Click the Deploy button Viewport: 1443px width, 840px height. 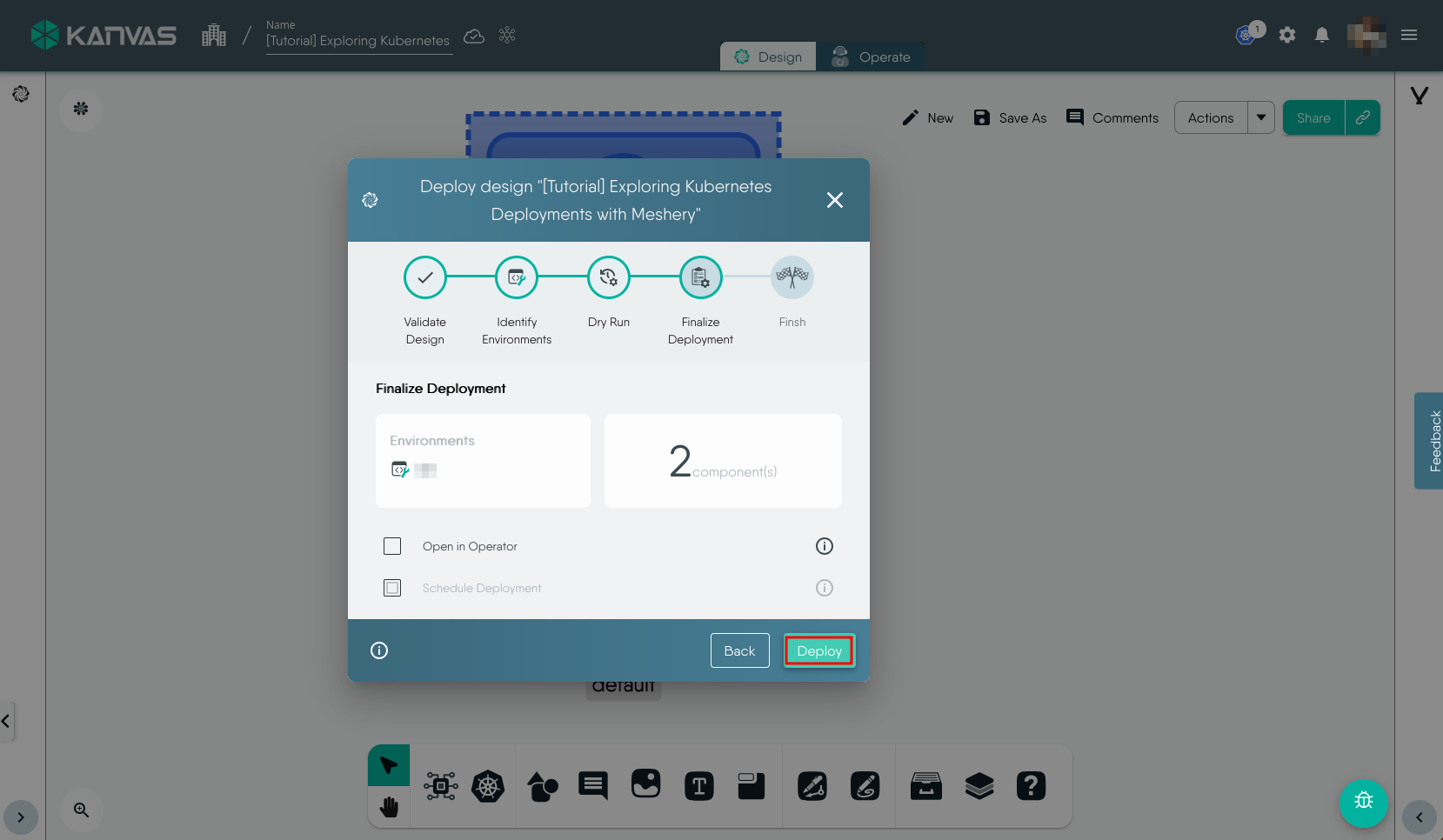[818, 650]
